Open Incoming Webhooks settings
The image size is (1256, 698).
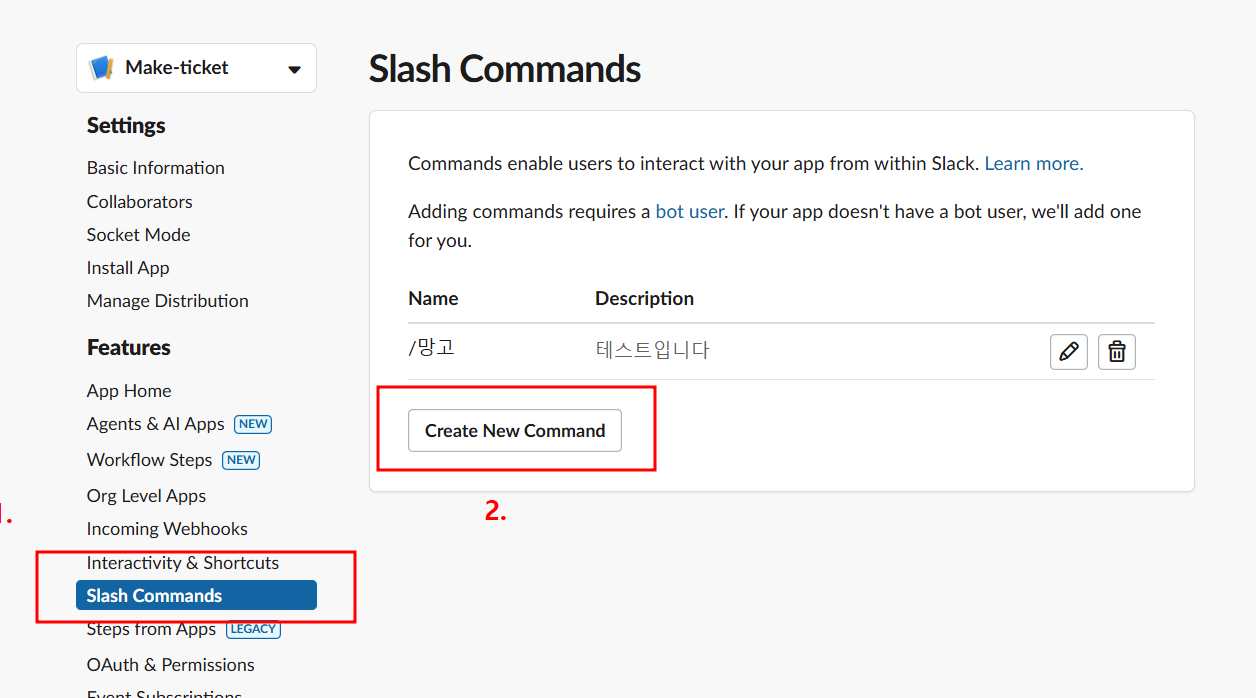167,529
